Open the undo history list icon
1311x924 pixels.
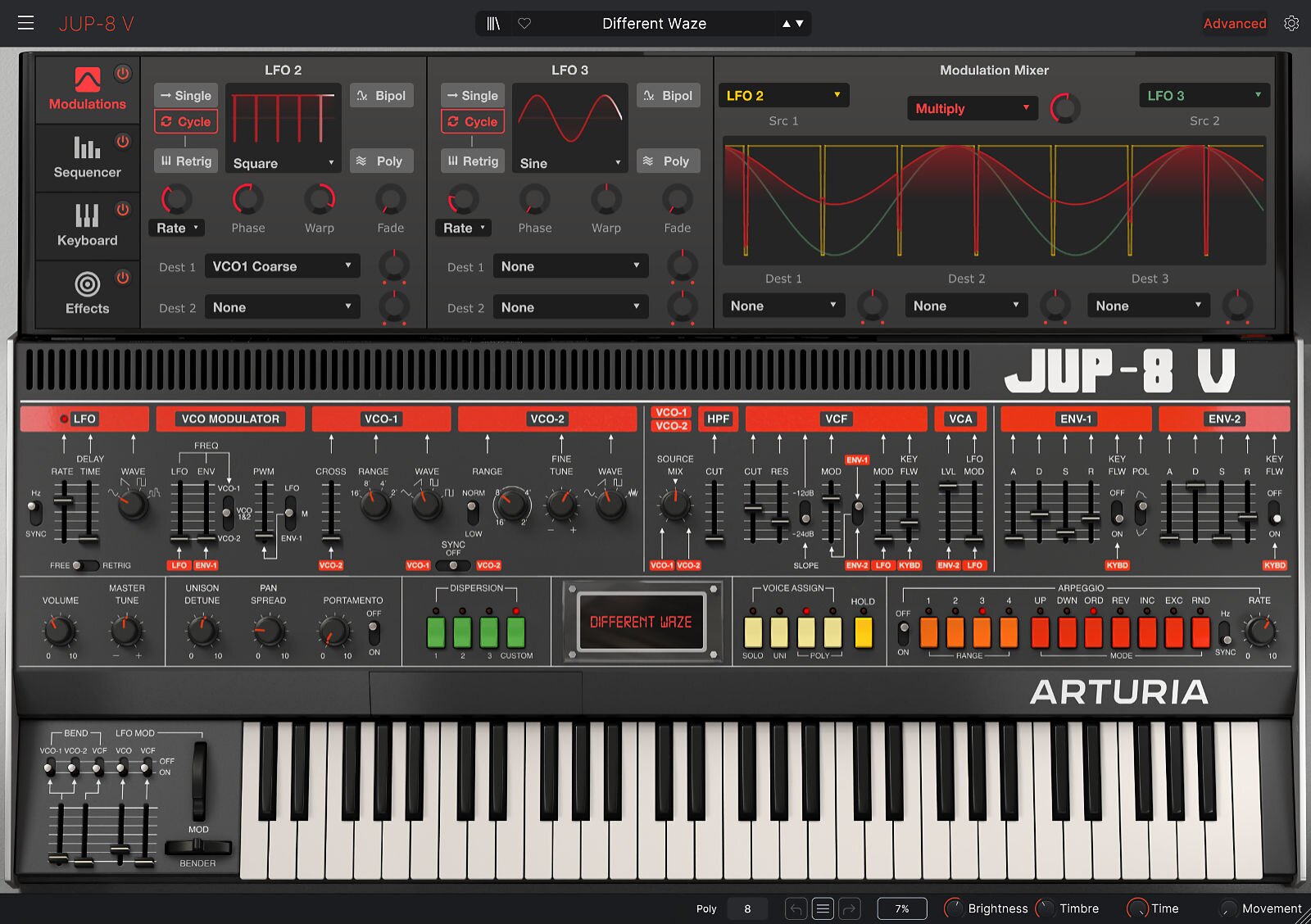pos(823,908)
